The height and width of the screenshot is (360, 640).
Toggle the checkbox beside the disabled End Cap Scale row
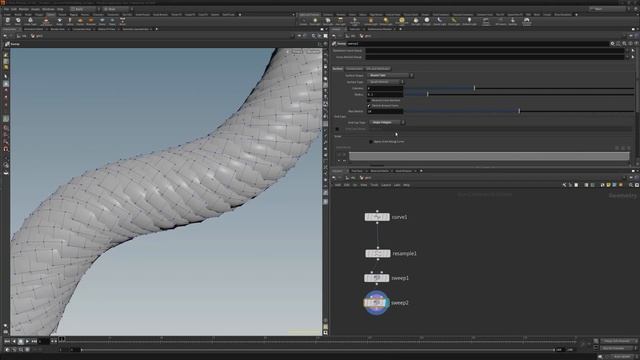[x=337, y=129]
